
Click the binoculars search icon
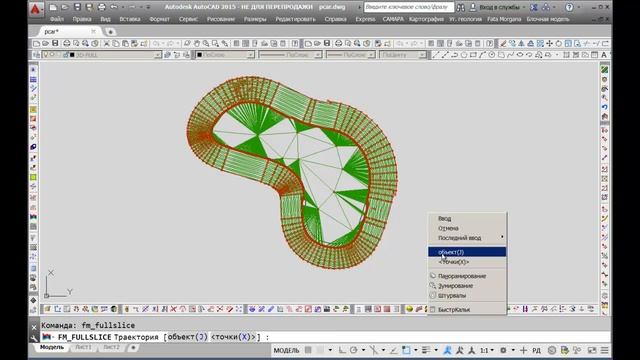coord(461,7)
